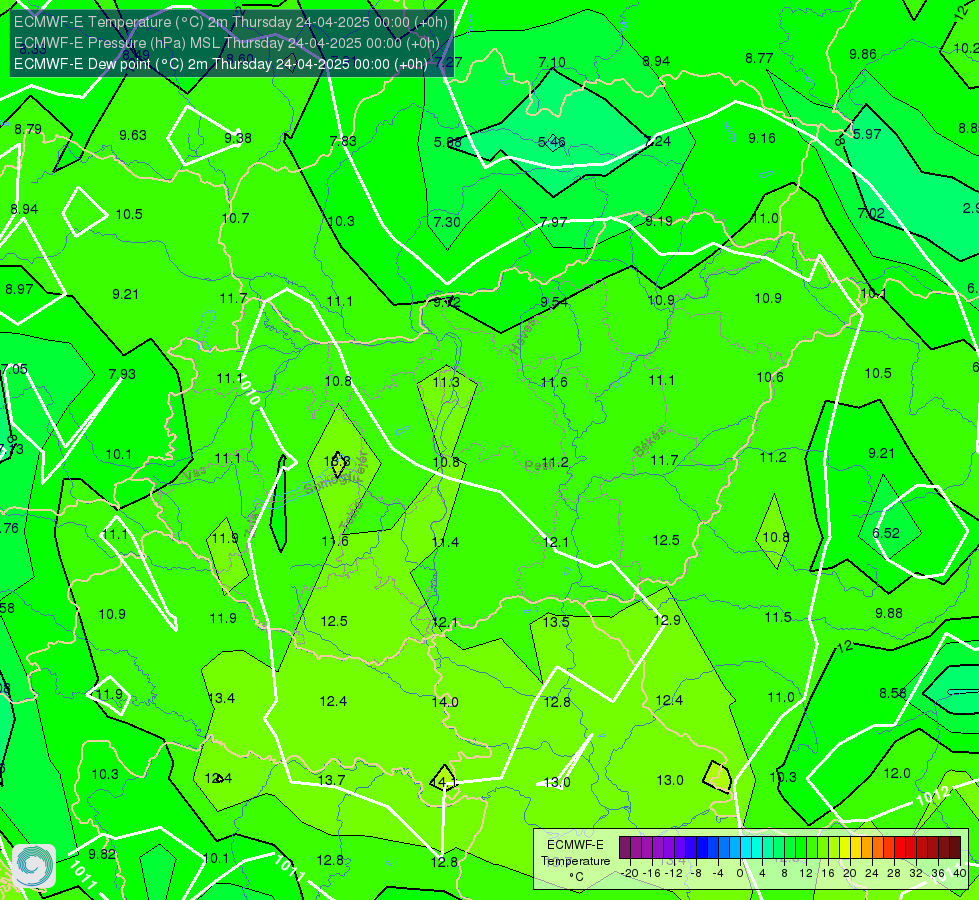The height and width of the screenshot is (900, 979).
Task: Click the temperature value 7.93
Action: 122,374
